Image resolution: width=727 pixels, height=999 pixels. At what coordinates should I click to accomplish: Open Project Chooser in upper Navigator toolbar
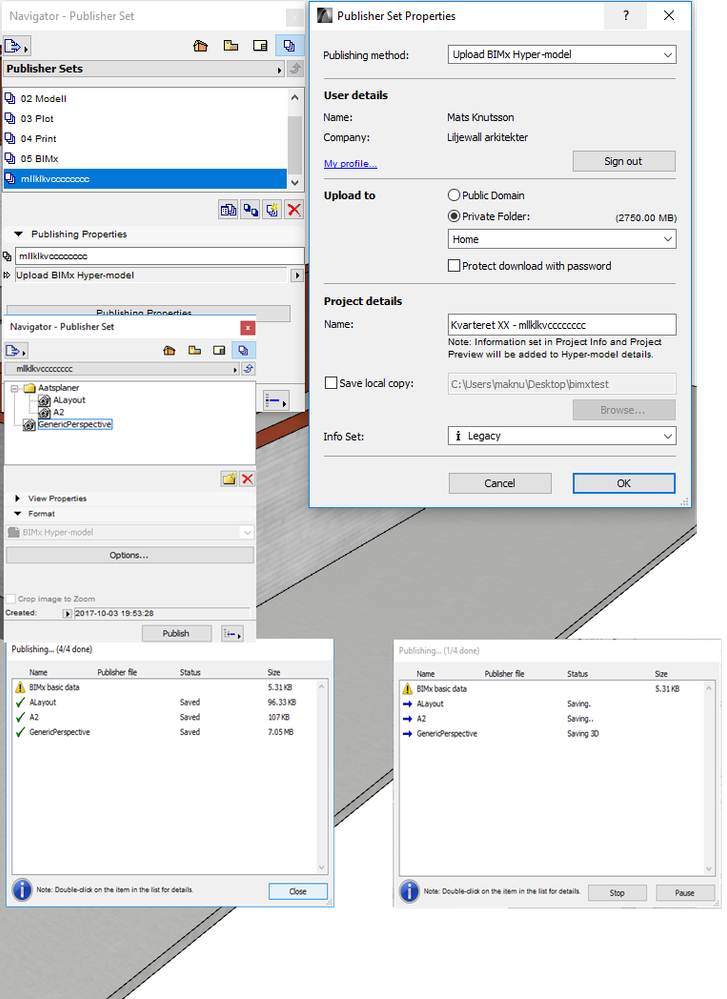(15, 46)
